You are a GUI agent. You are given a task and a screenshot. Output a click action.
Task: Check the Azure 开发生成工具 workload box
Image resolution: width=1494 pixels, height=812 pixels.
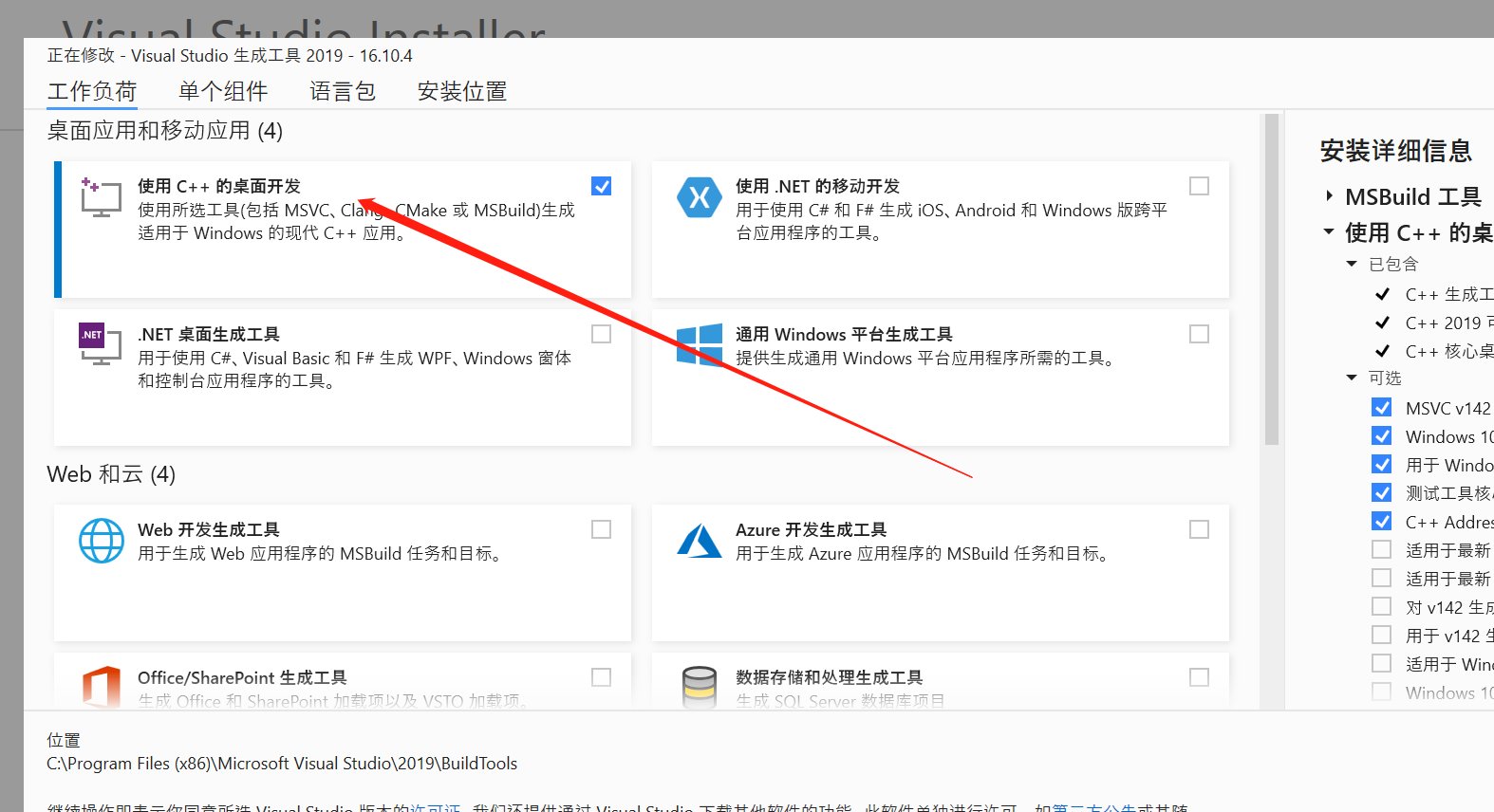coord(1199,529)
